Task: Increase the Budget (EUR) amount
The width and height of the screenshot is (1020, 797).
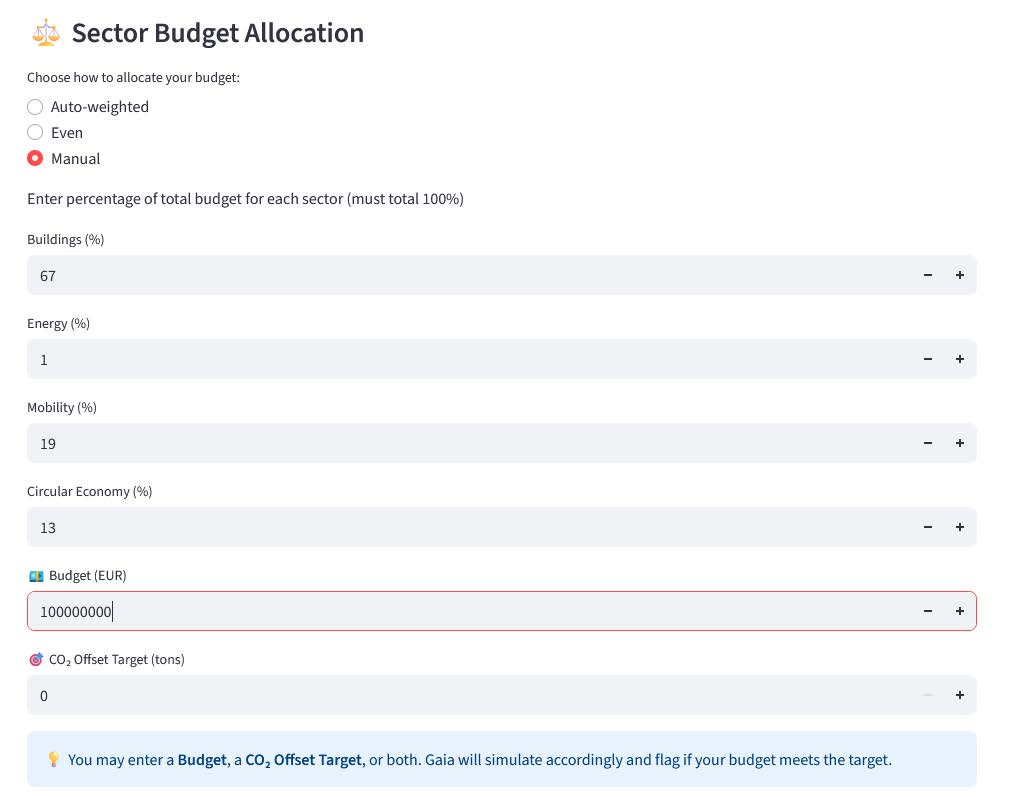Action: (960, 611)
